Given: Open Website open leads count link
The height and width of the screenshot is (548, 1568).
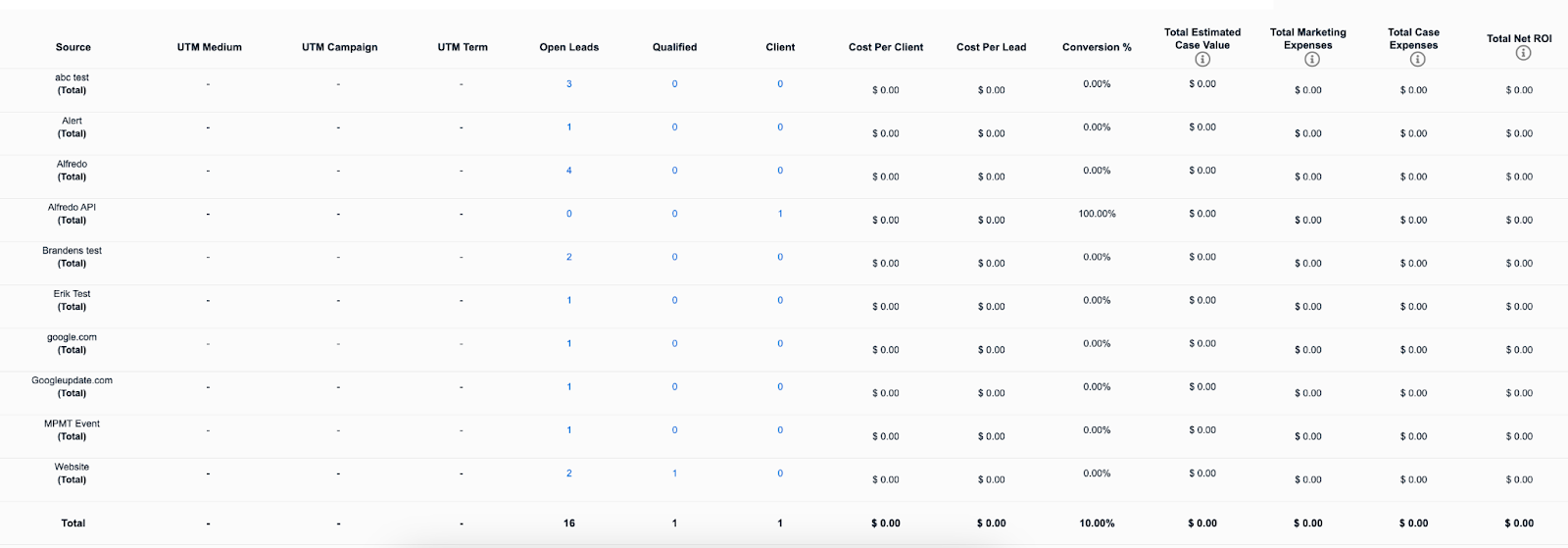Looking at the screenshot, I should [x=568, y=473].
